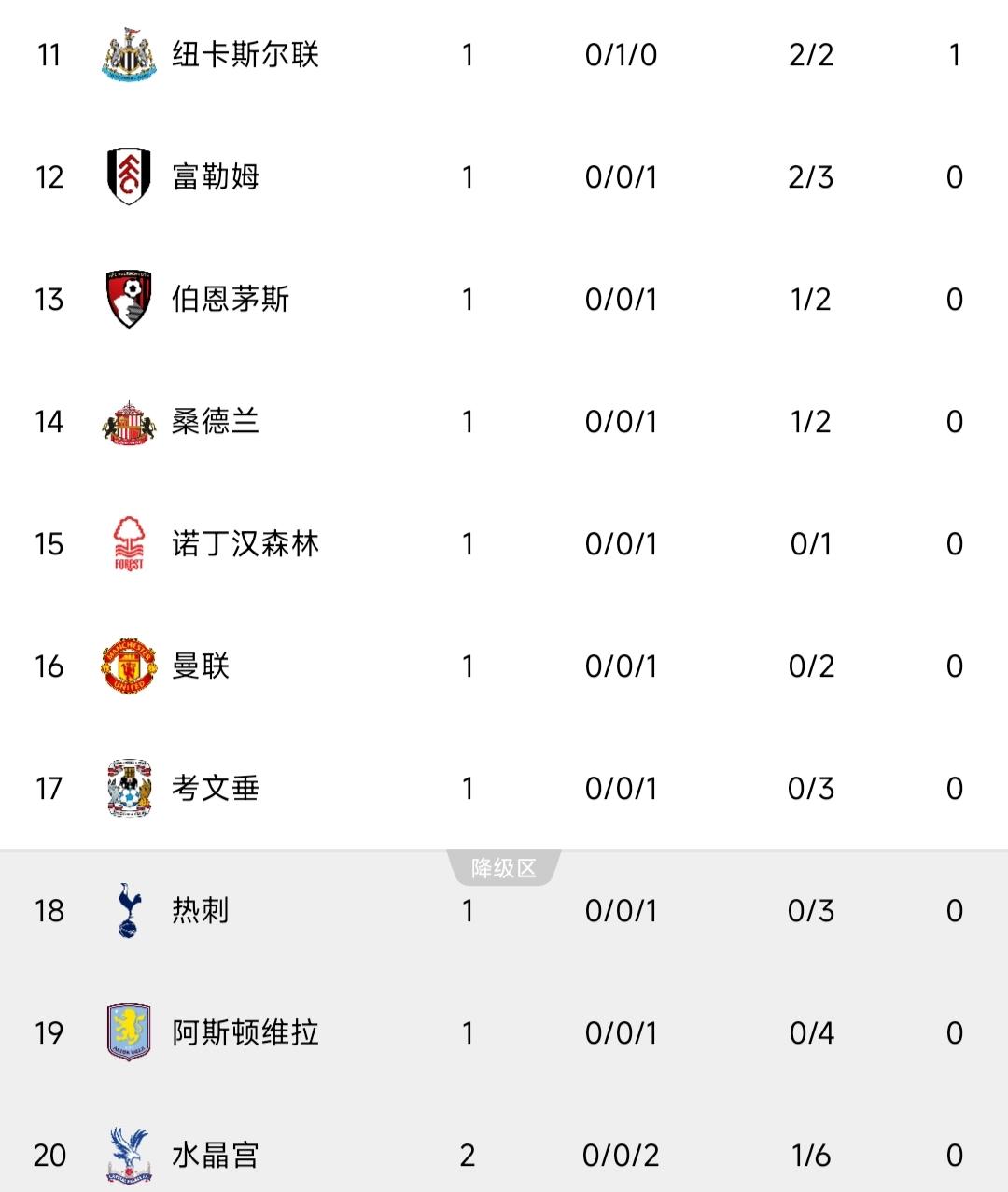1008x1192 pixels.
Task: Tap the Crystal Palace eagle crest
Action: 129,1155
